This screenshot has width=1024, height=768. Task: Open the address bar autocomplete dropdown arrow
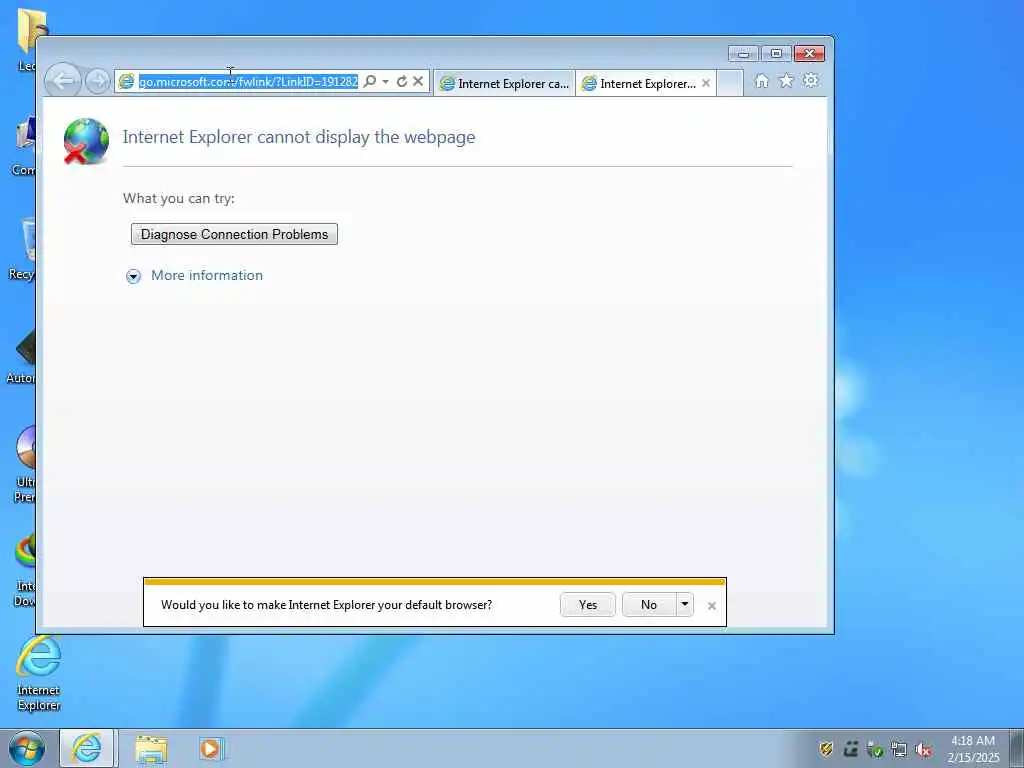point(385,81)
